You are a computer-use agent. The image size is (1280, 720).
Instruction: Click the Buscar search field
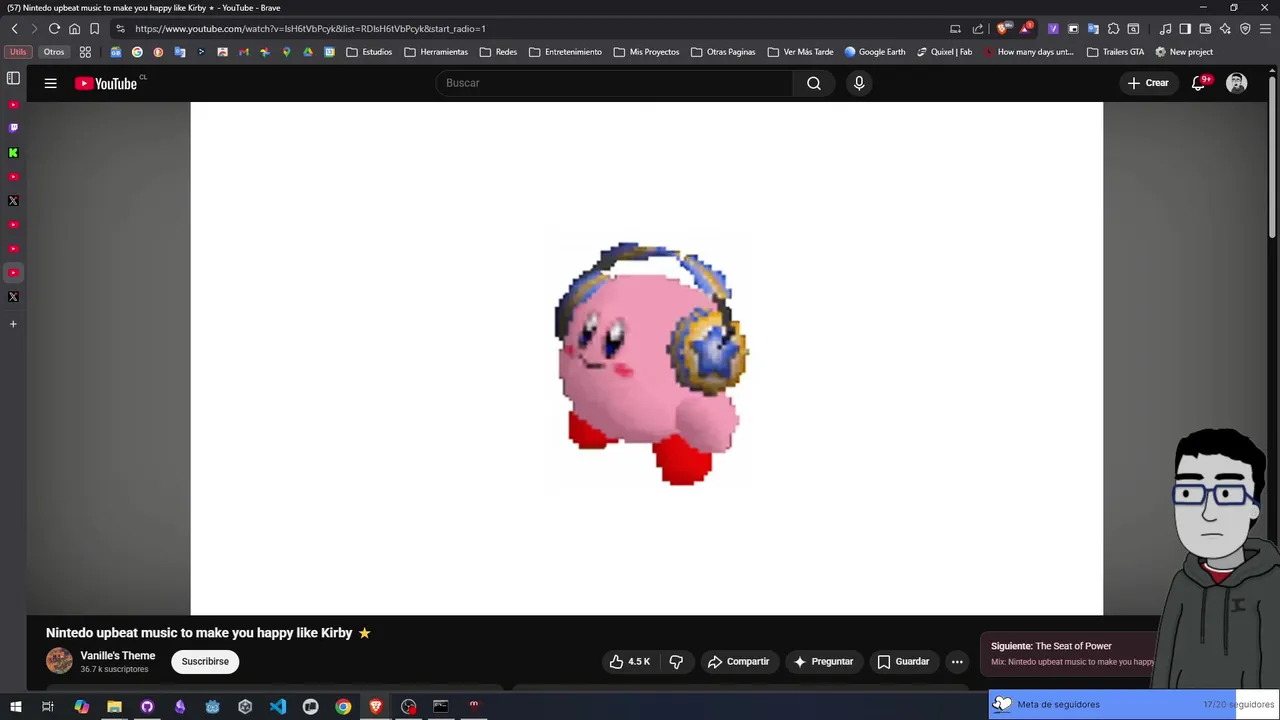pyautogui.click(x=614, y=84)
